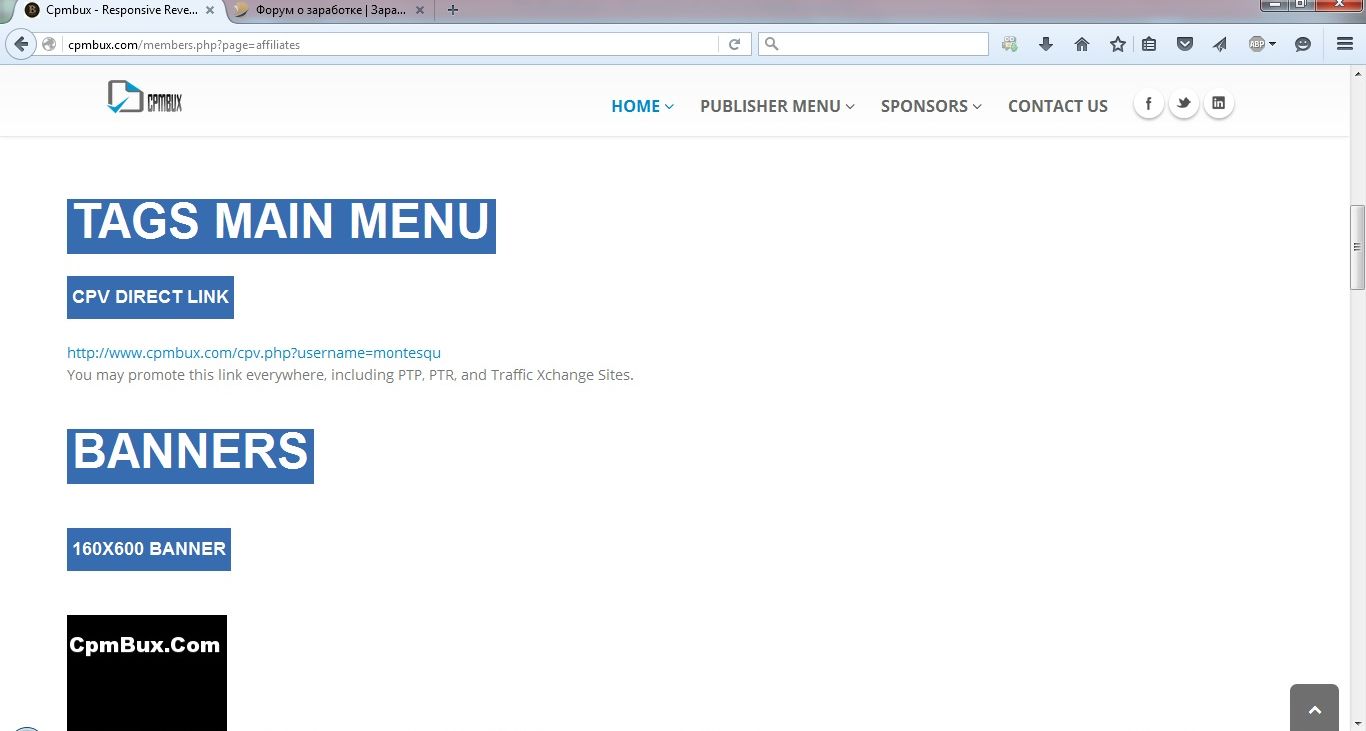Open Cpmbux Twitter page icon

[1183, 103]
